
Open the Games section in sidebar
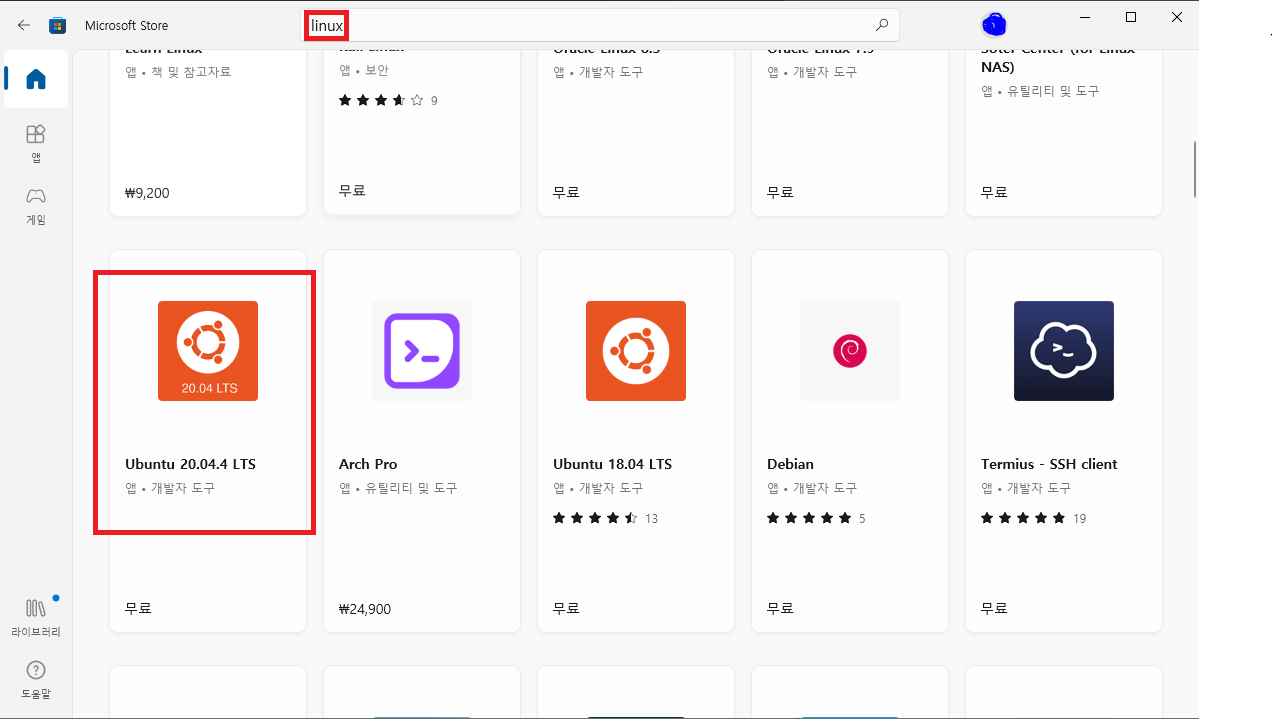coord(36,206)
